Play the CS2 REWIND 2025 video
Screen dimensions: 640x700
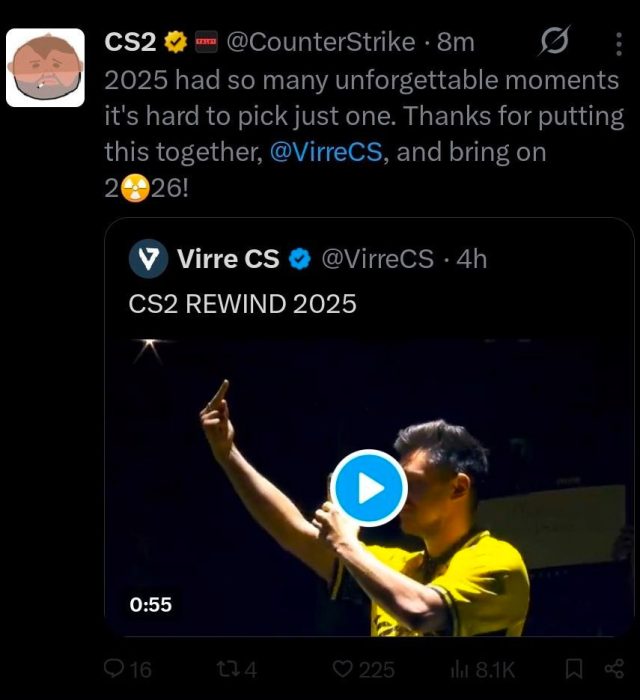pyautogui.click(x=369, y=488)
